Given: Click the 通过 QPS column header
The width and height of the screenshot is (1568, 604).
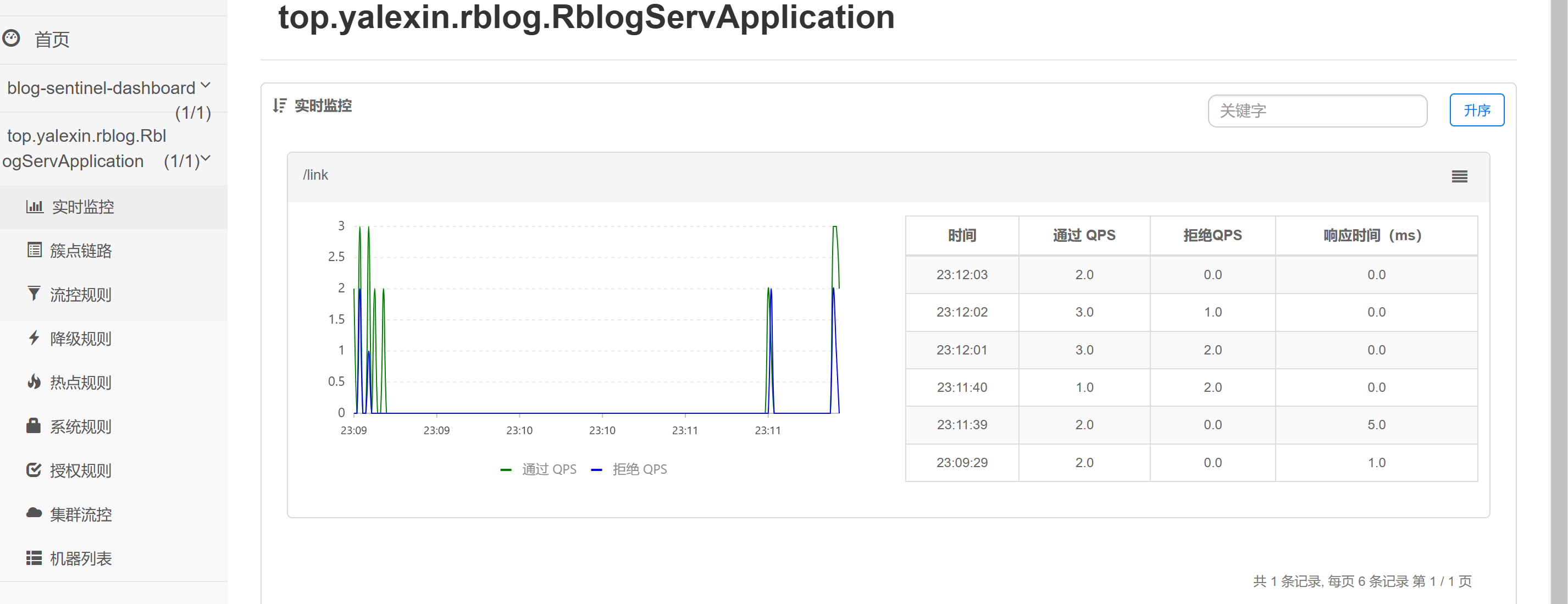Looking at the screenshot, I should pos(1084,236).
